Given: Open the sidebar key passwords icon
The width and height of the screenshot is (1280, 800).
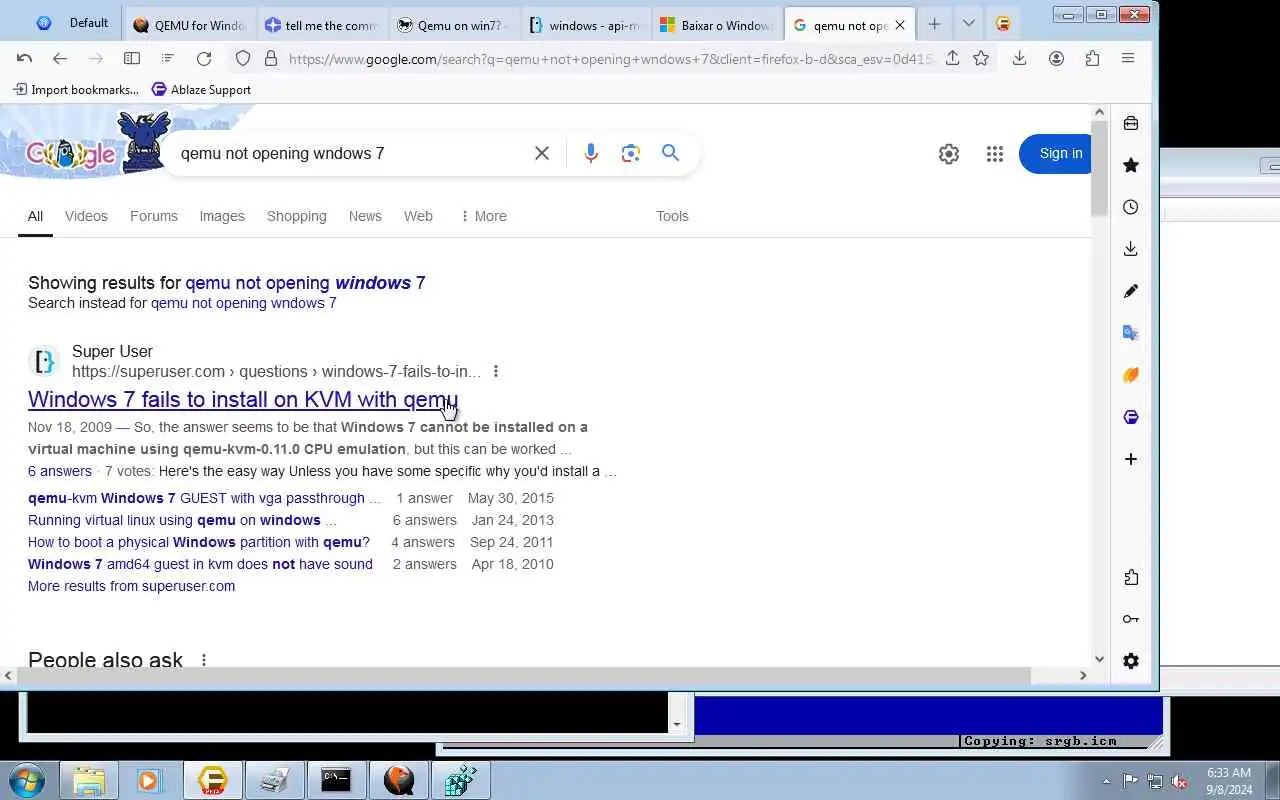Looking at the screenshot, I should coord(1131,619).
